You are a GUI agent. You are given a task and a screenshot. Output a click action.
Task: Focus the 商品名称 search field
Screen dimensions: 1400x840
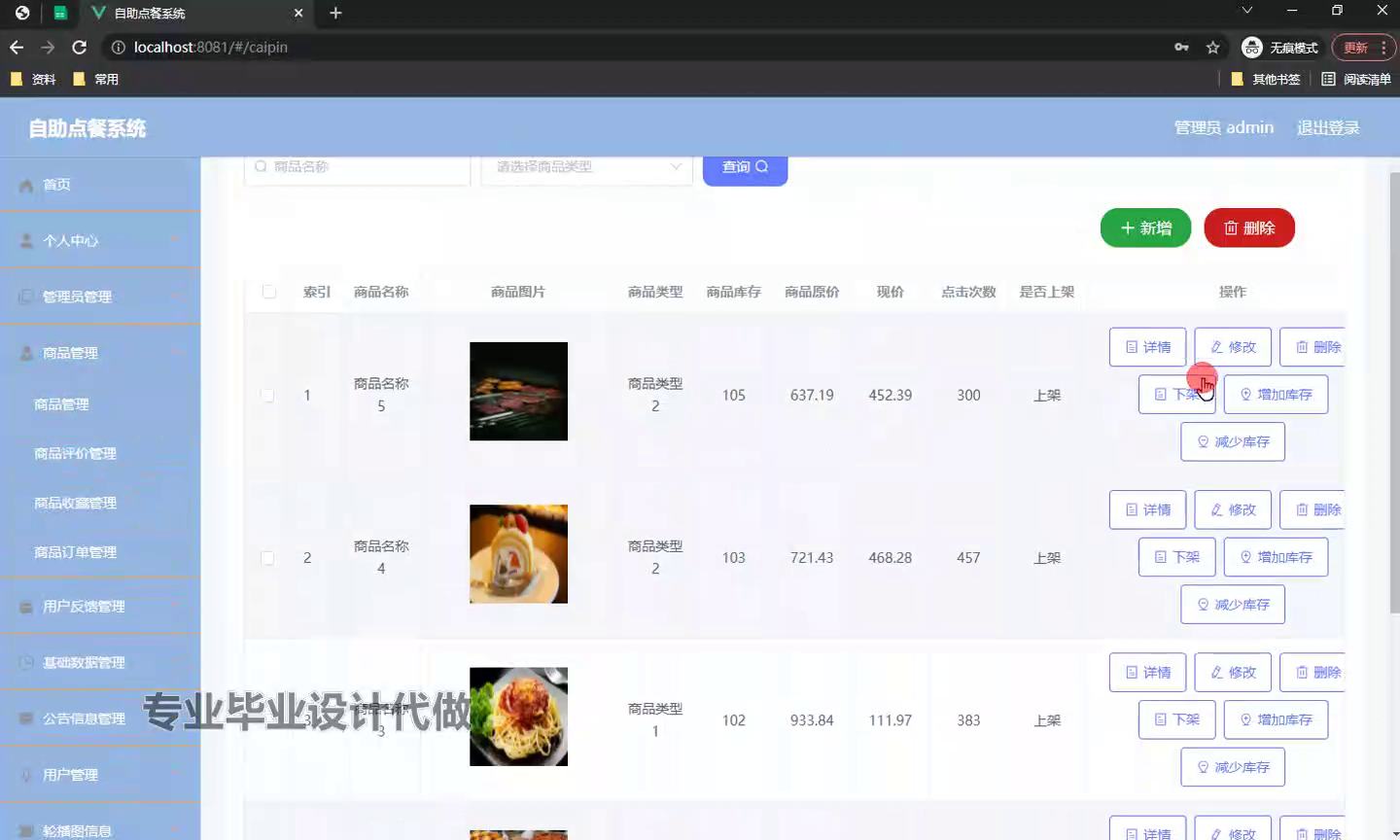pyautogui.click(x=358, y=167)
